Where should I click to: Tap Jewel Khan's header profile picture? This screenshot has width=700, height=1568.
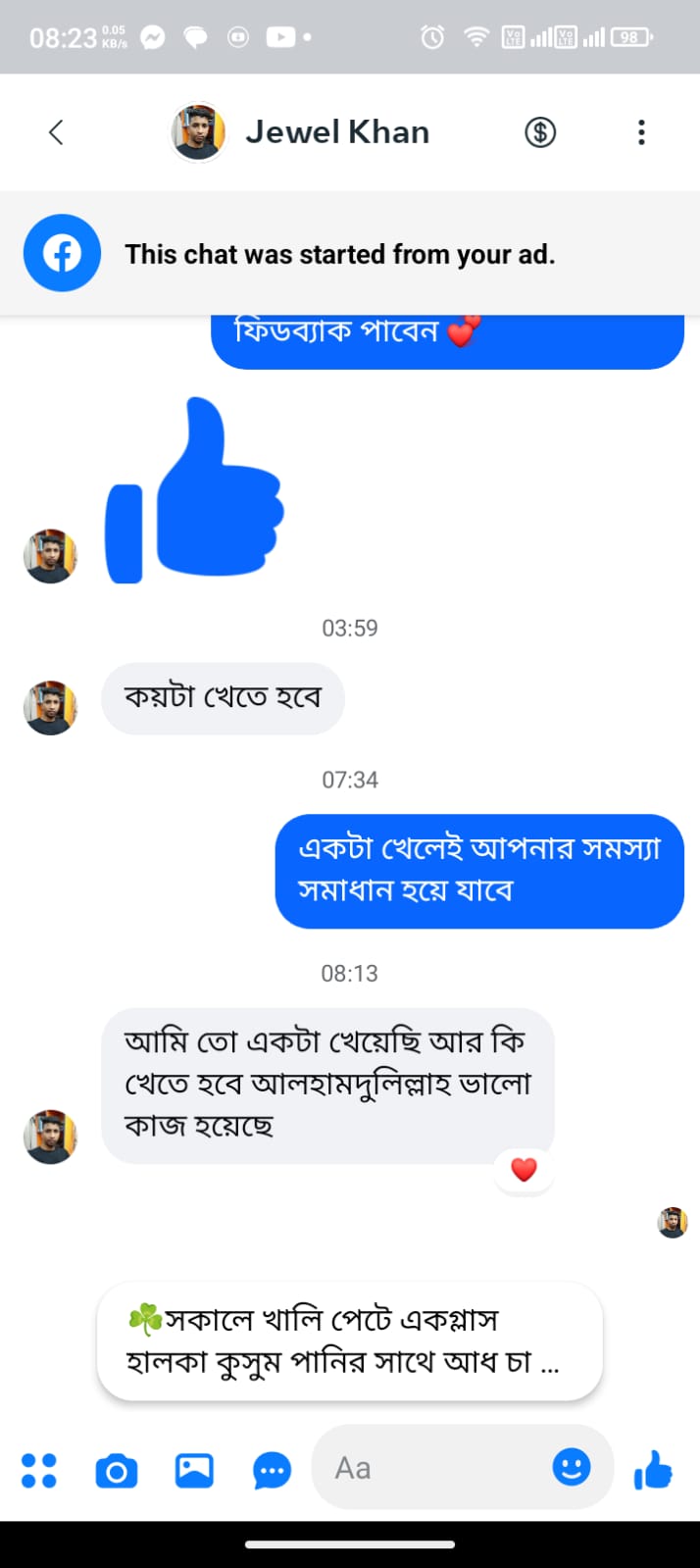[x=198, y=132]
